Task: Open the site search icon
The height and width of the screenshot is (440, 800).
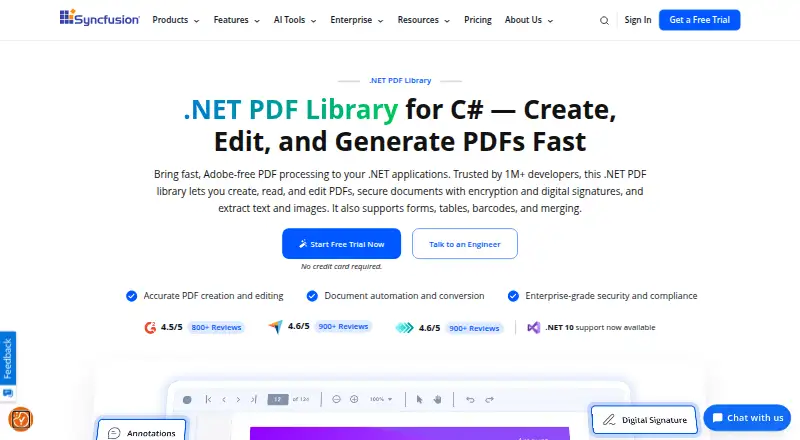Action: [604, 20]
